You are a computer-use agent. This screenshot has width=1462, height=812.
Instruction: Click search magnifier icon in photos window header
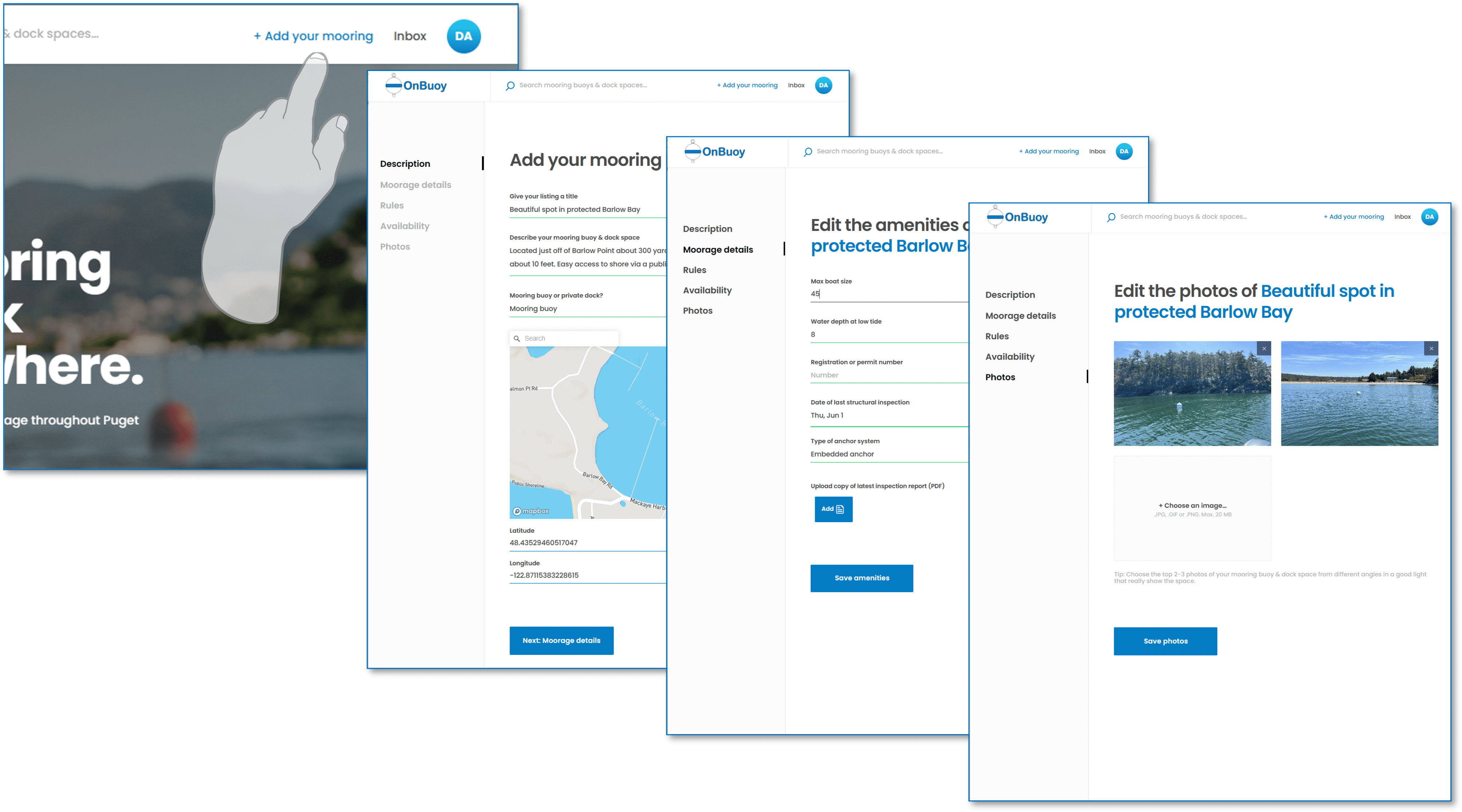click(x=1111, y=217)
